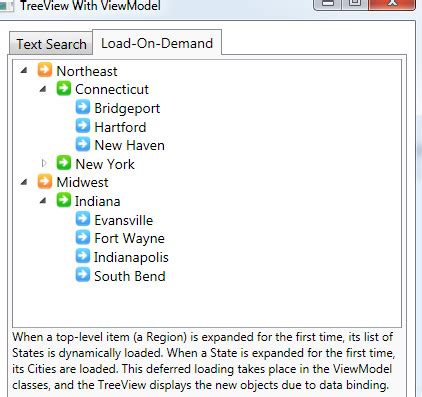
Task: Click the blue arrow icon beside Evansville
Action: 83,219
